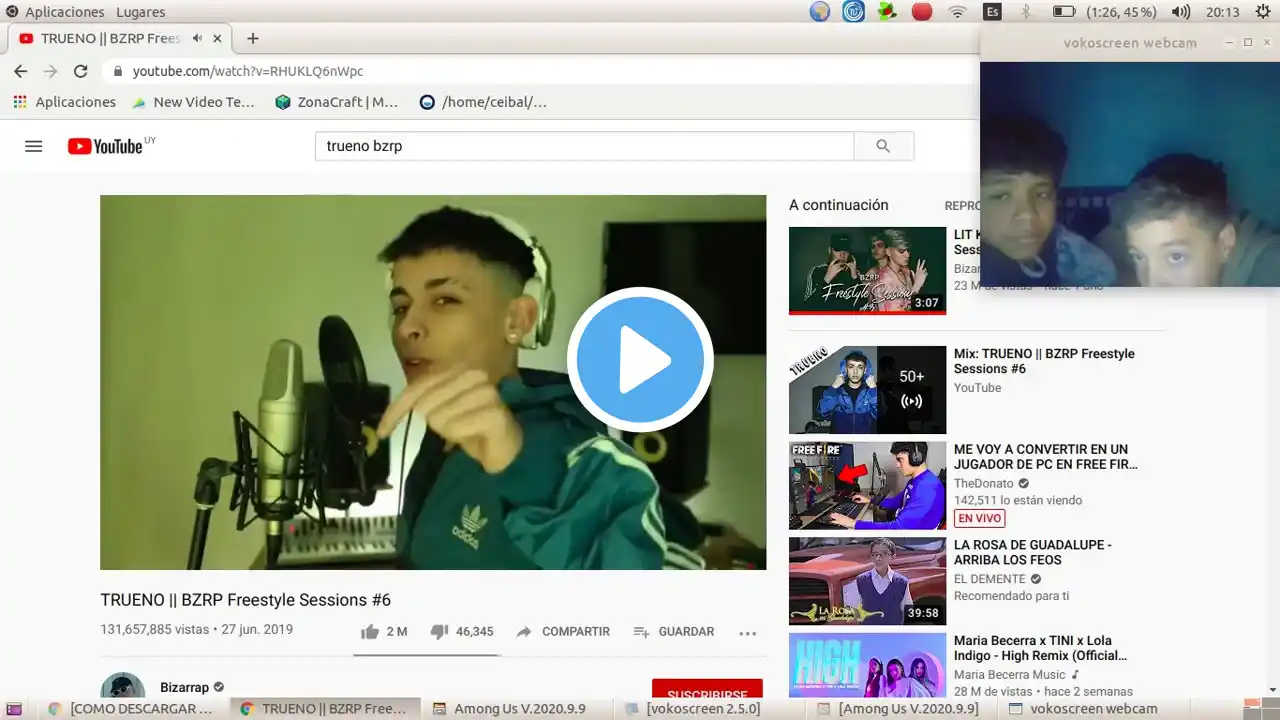Screen dimensions: 1280x720
Task: Open the Wi-Fi network indicator
Action: [958, 12]
